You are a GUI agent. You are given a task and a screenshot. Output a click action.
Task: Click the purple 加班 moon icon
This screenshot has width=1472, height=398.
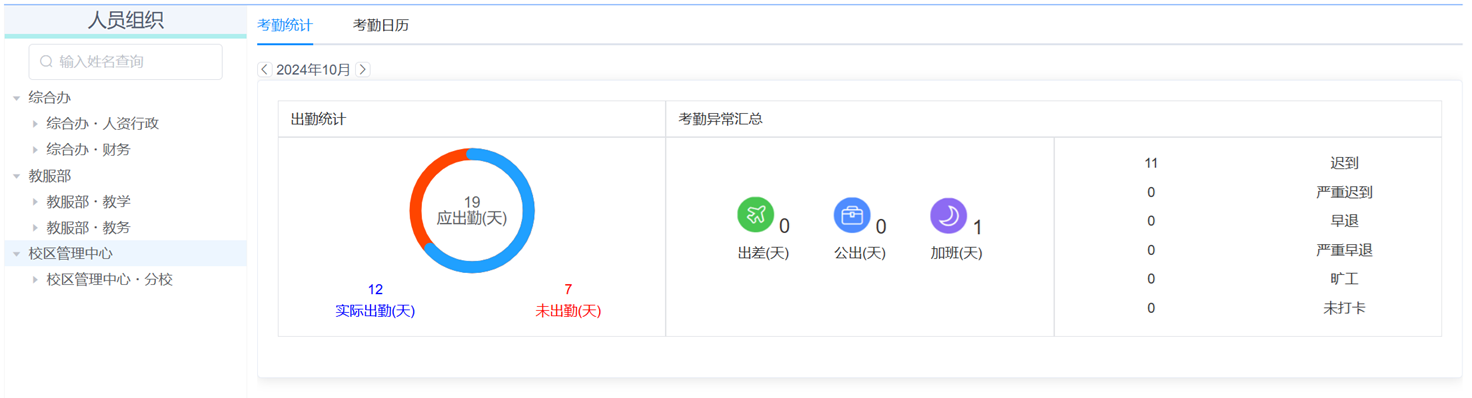[948, 215]
